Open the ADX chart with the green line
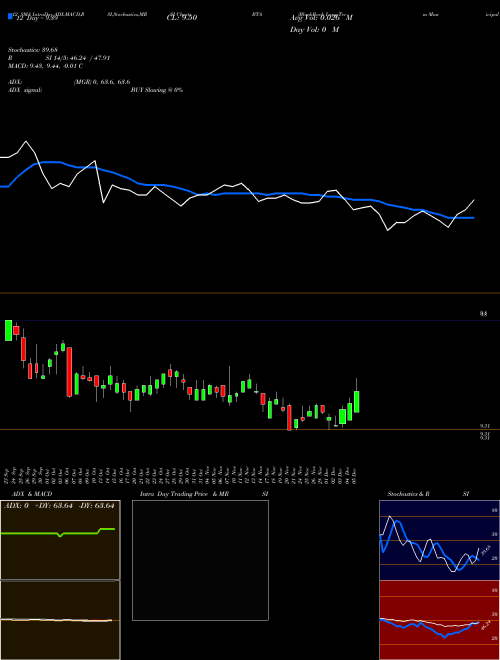Viewport: 500px width, 660px height. (x=60, y=540)
